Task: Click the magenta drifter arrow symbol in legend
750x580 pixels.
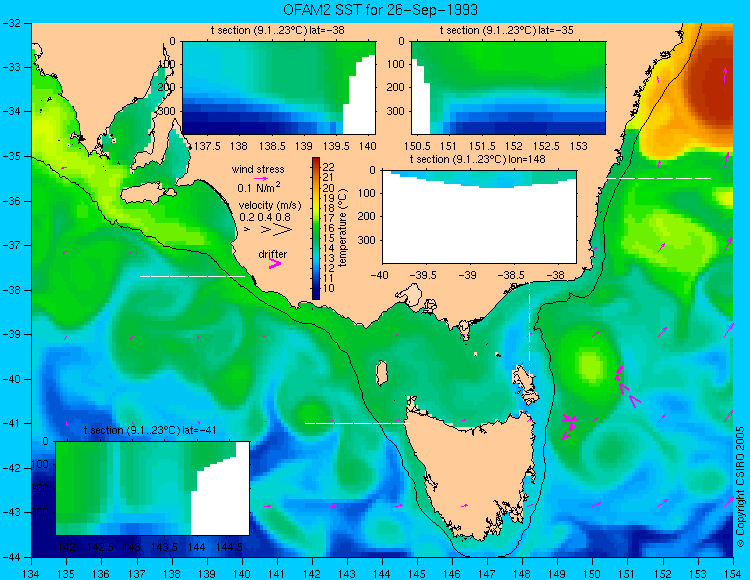Action: 275,263
